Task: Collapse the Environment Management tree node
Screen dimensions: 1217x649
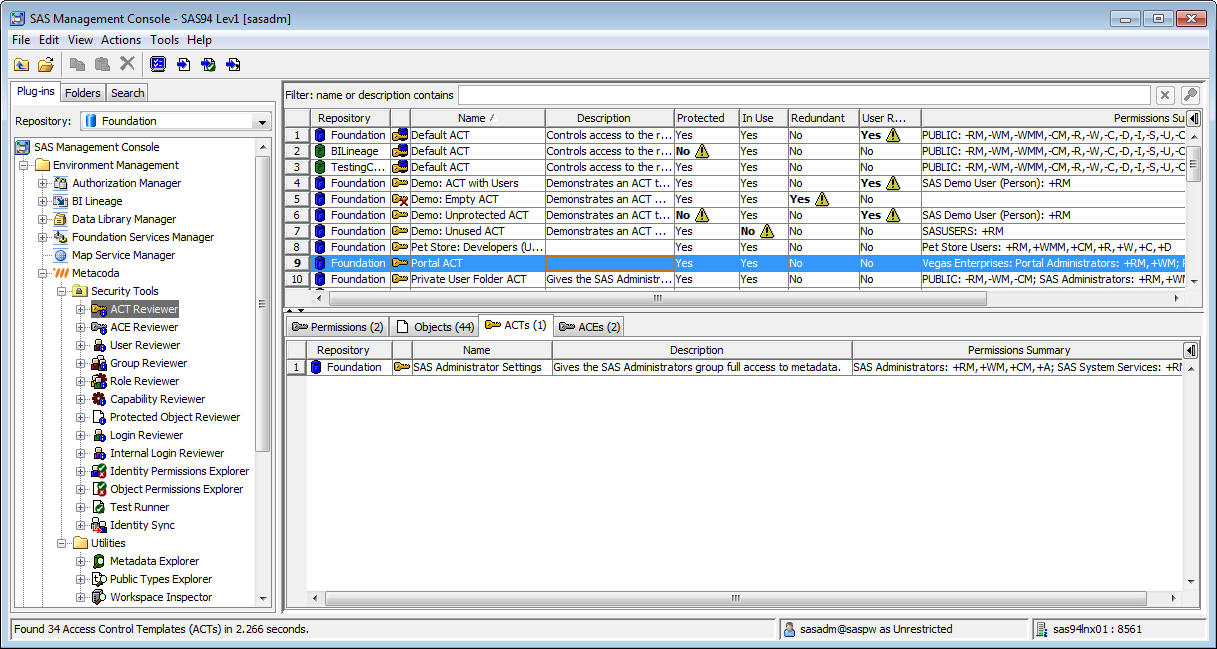Action: click(25, 165)
